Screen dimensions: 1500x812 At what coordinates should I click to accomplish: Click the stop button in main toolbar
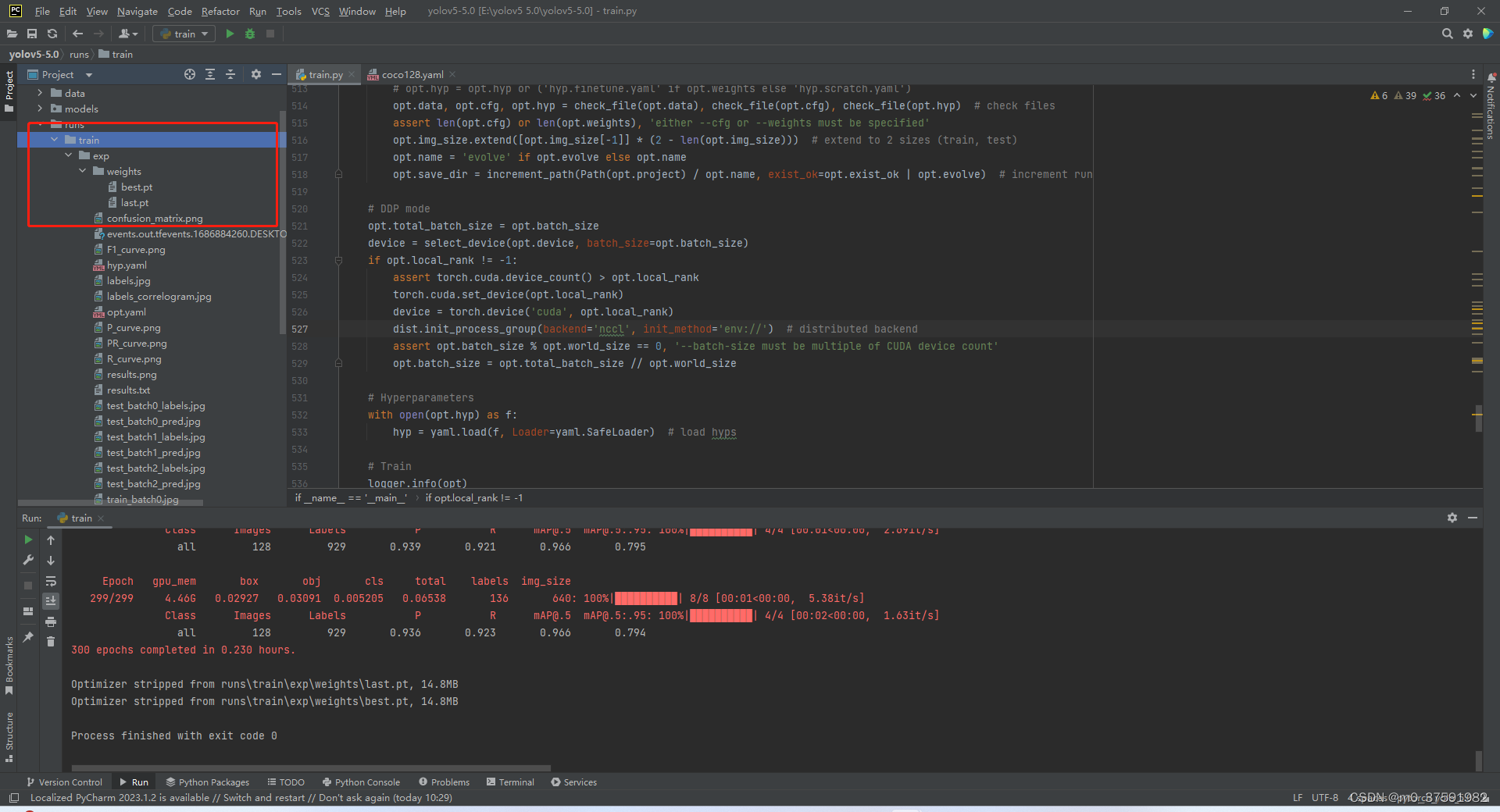[x=270, y=34]
